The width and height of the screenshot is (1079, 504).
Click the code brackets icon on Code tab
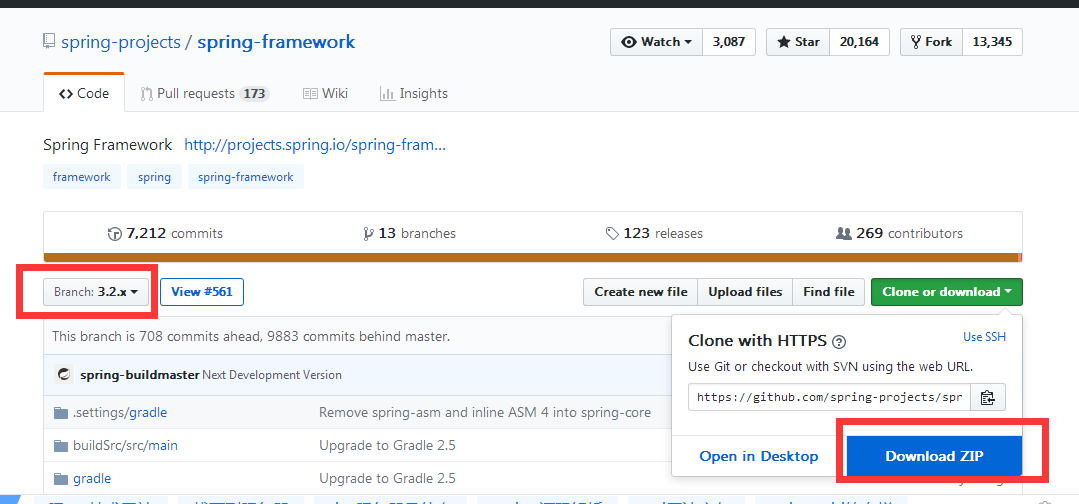(66, 94)
